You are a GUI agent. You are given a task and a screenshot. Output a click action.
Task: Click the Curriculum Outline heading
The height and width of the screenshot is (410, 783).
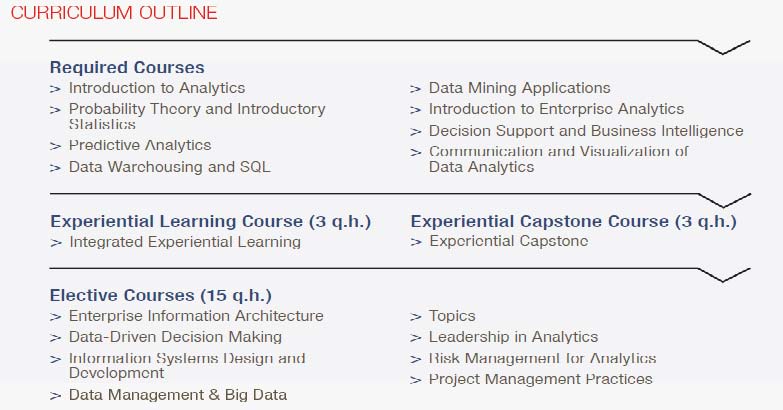pos(113,13)
